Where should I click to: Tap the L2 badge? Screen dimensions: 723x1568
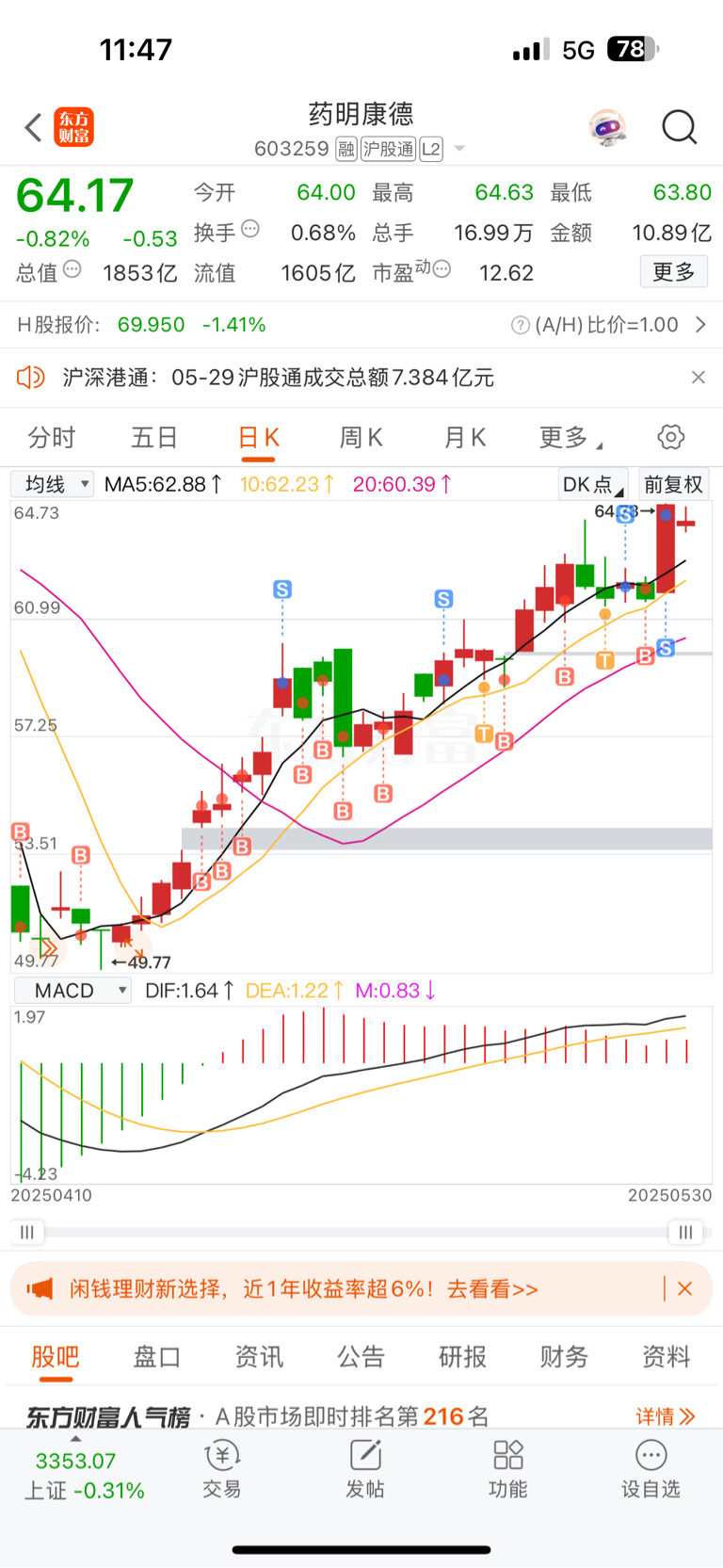431,149
